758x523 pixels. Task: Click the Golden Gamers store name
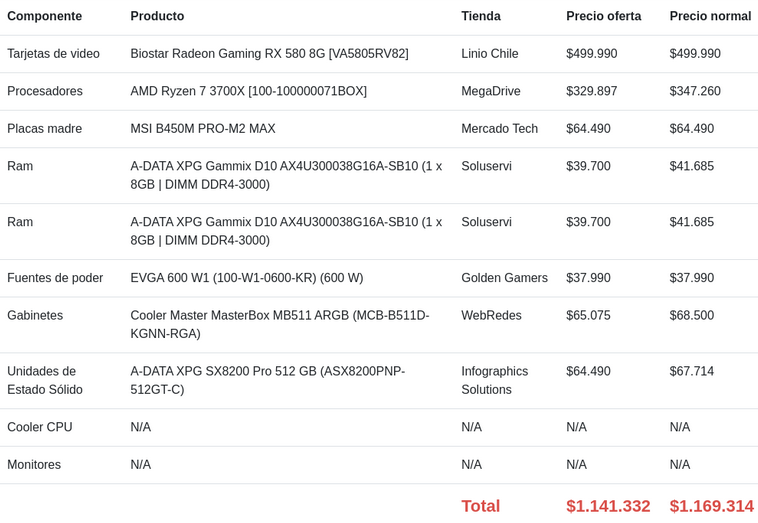tap(504, 278)
